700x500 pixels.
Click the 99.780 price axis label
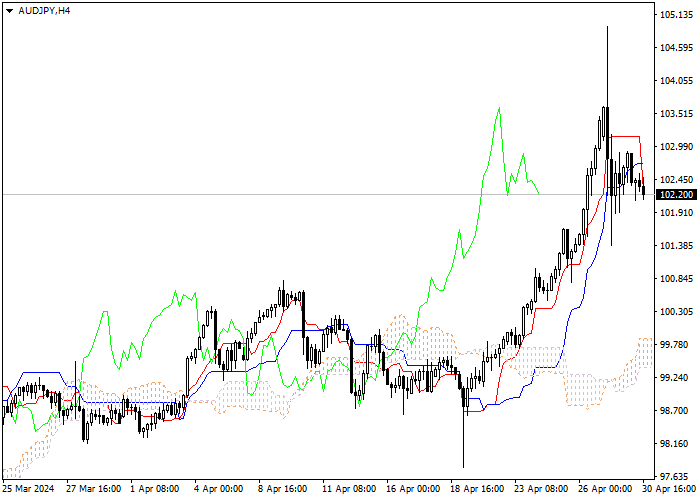click(x=675, y=345)
